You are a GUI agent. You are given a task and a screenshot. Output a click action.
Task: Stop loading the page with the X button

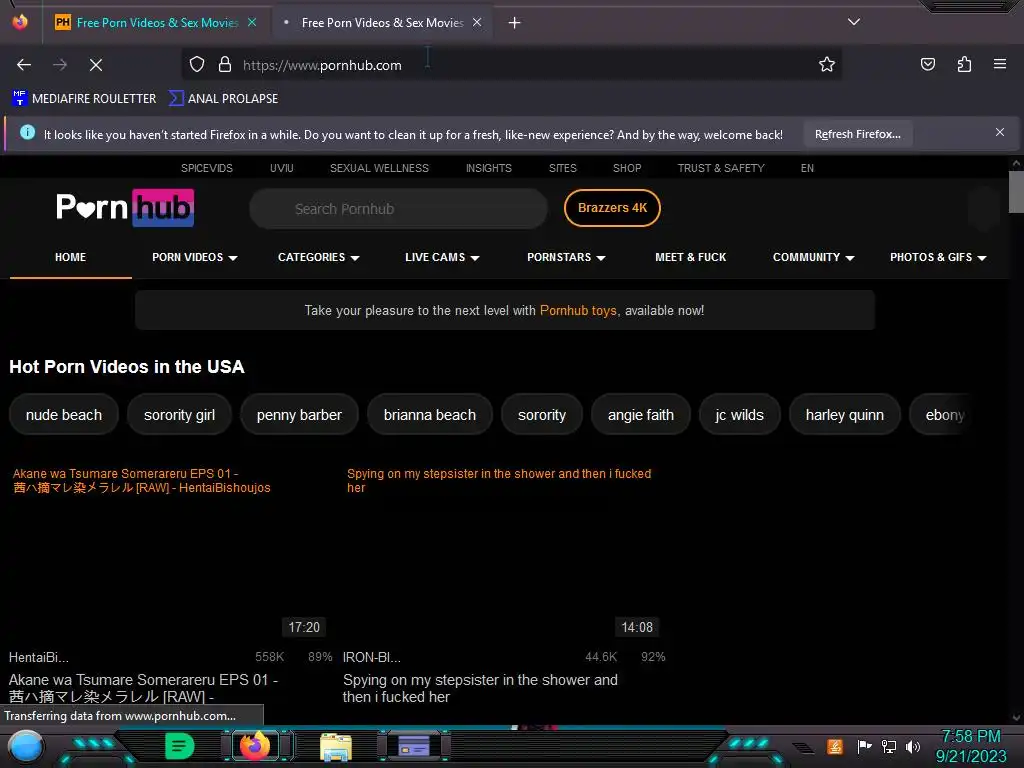tap(95, 65)
